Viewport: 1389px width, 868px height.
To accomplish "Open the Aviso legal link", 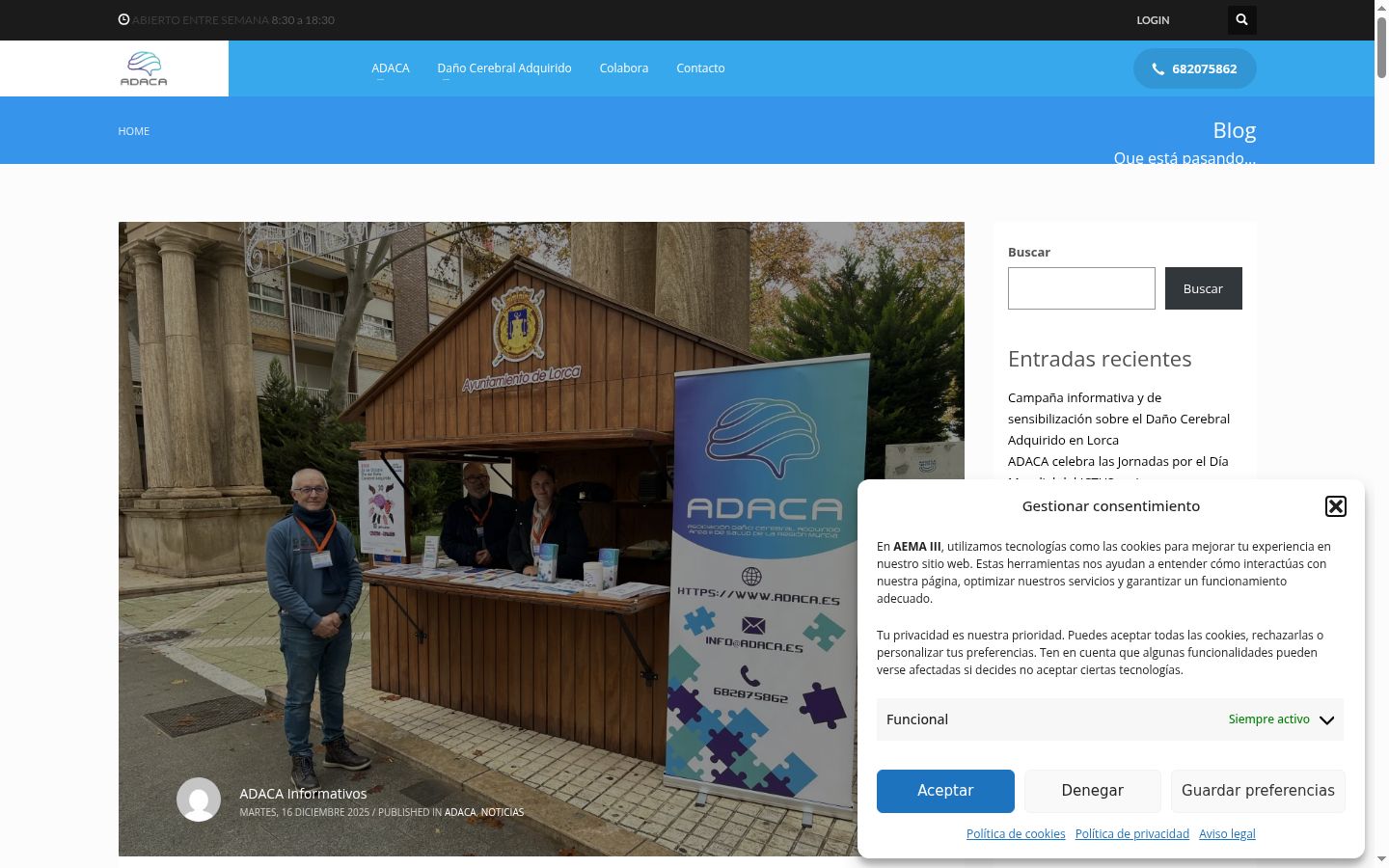I will click(1227, 834).
